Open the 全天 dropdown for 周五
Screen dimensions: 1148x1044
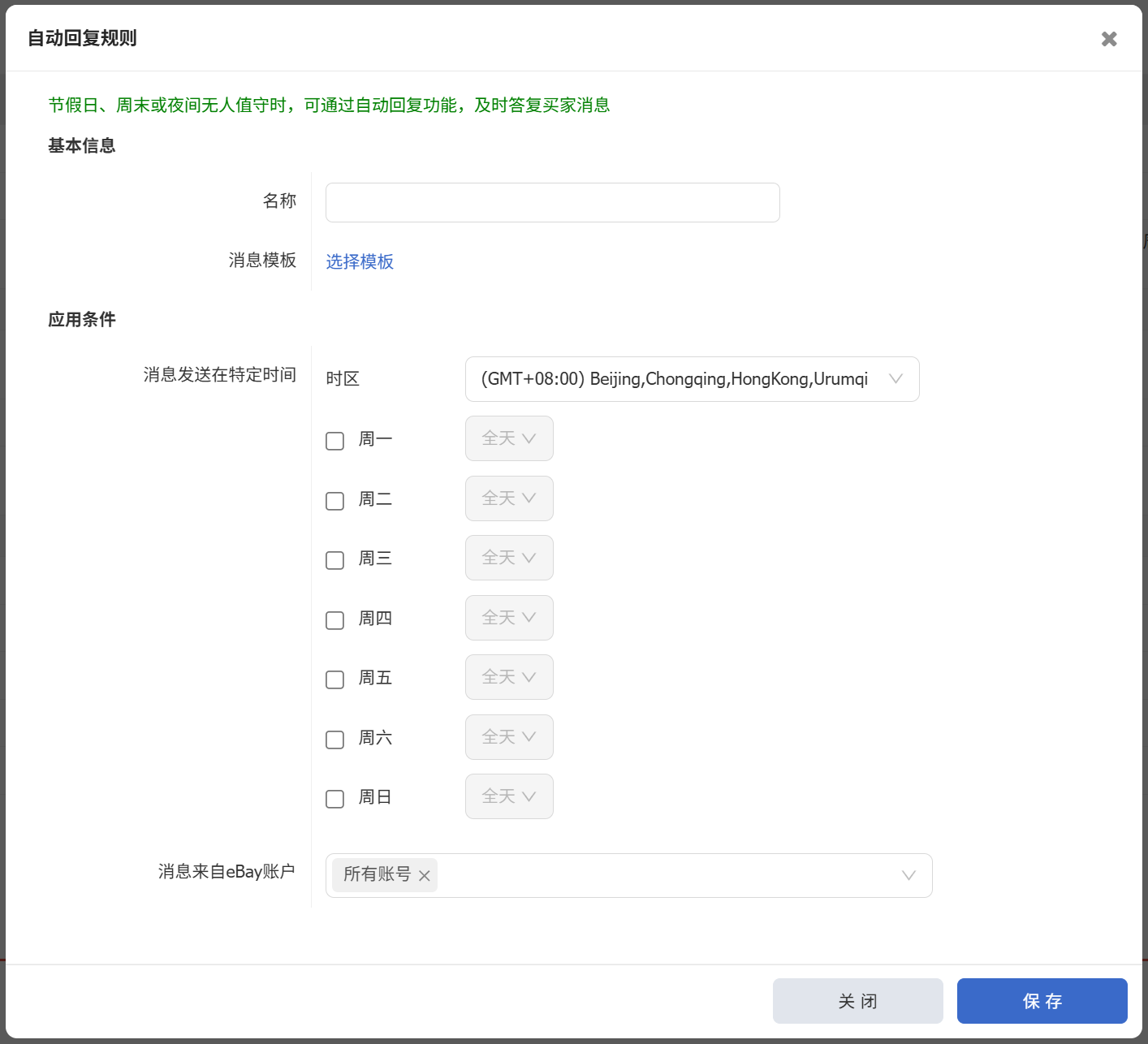tap(509, 677)
